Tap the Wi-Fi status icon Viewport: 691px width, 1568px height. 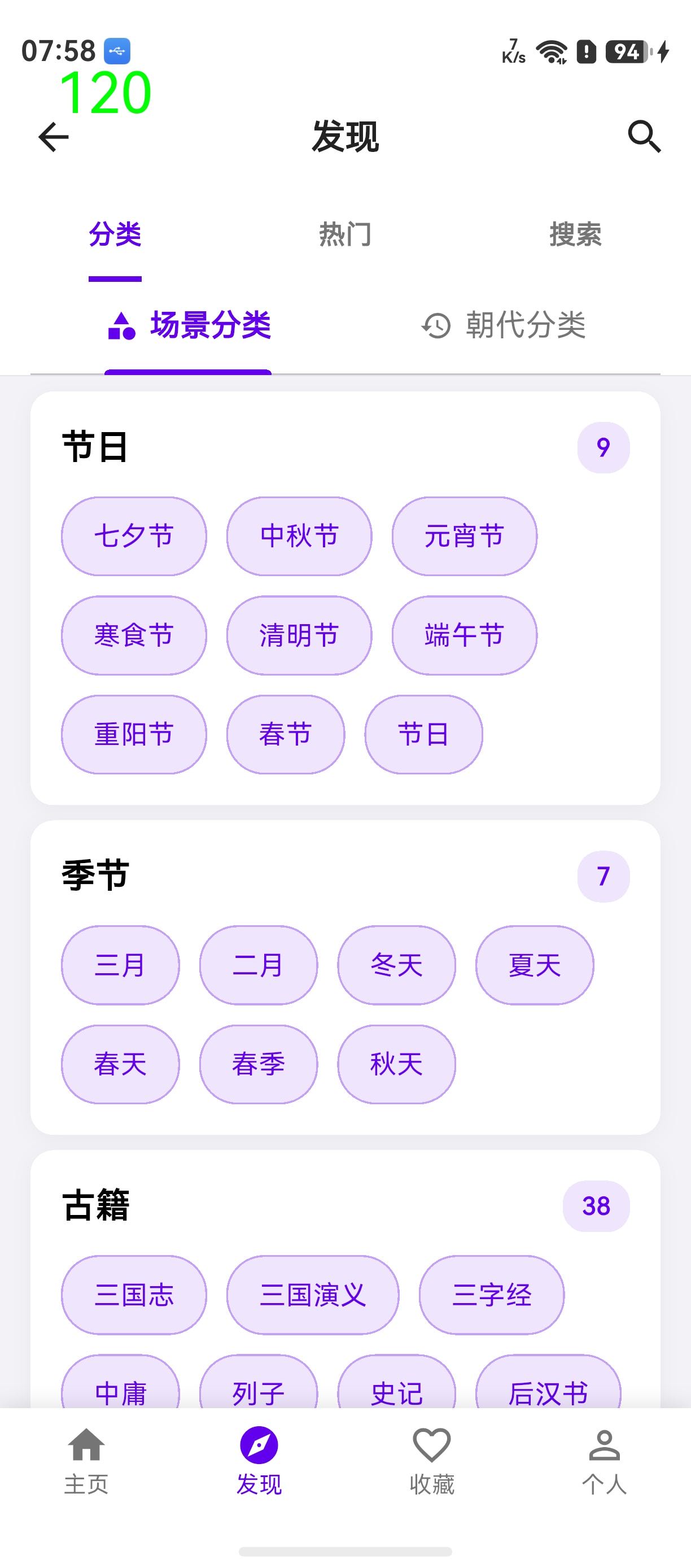click(x=551, y=52)
